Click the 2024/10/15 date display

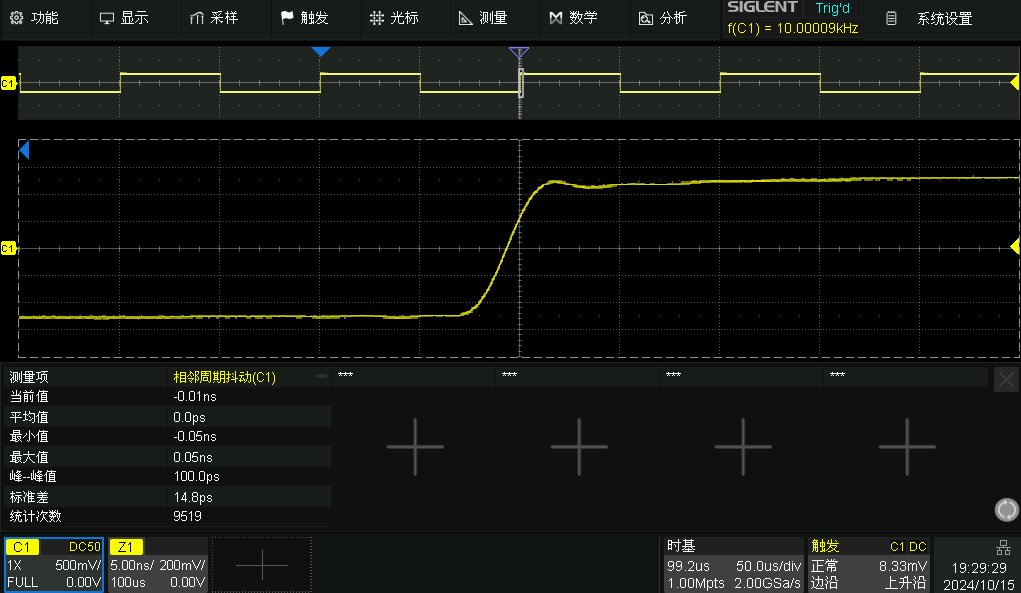pyautogui.click(x=979, y=585)
